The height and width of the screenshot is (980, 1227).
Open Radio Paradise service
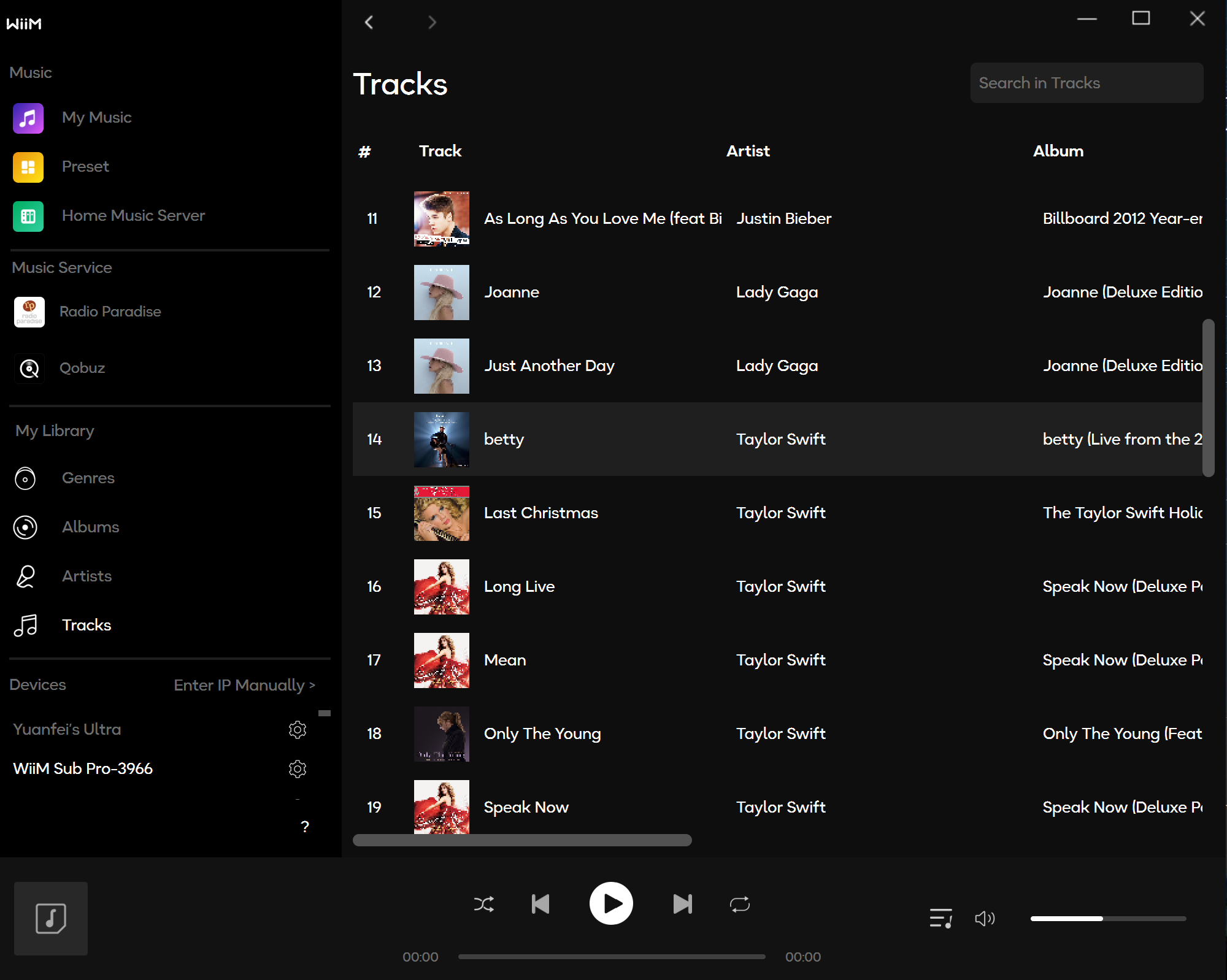pos(110,312)
